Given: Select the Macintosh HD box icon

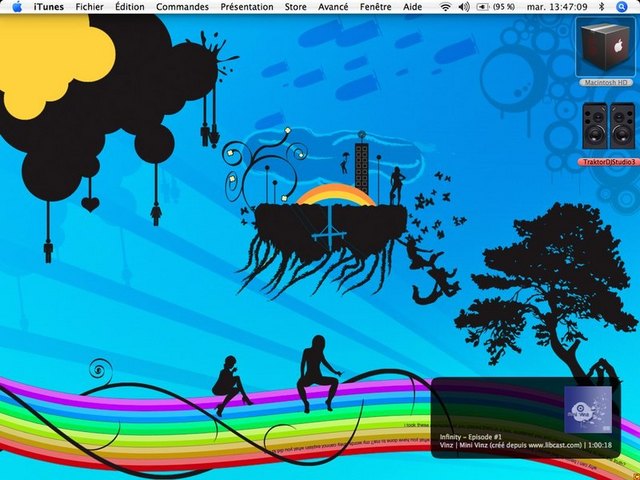Looking at the screenshot, I should click(x=606, y=47).
